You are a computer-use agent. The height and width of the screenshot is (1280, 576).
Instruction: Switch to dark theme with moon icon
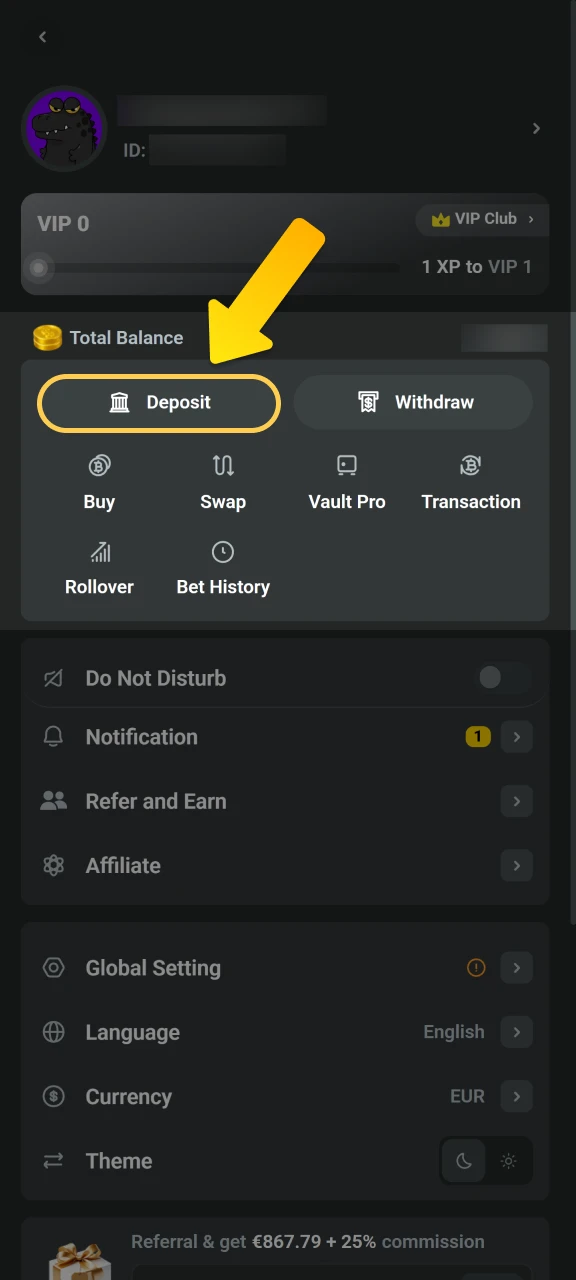coord(463,1161)
